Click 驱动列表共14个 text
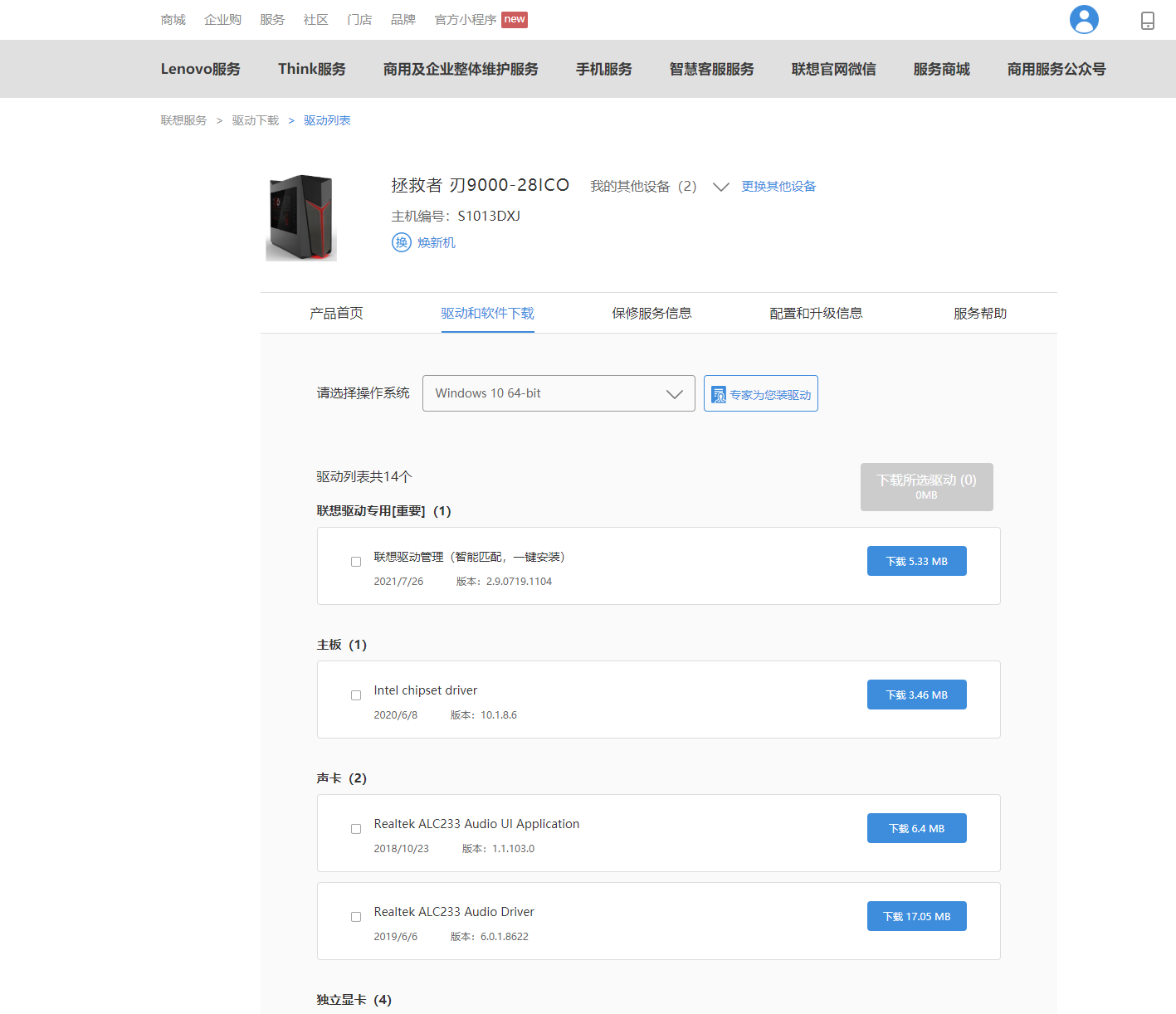Screen dimensions: 1176x1014 (364, 476)
